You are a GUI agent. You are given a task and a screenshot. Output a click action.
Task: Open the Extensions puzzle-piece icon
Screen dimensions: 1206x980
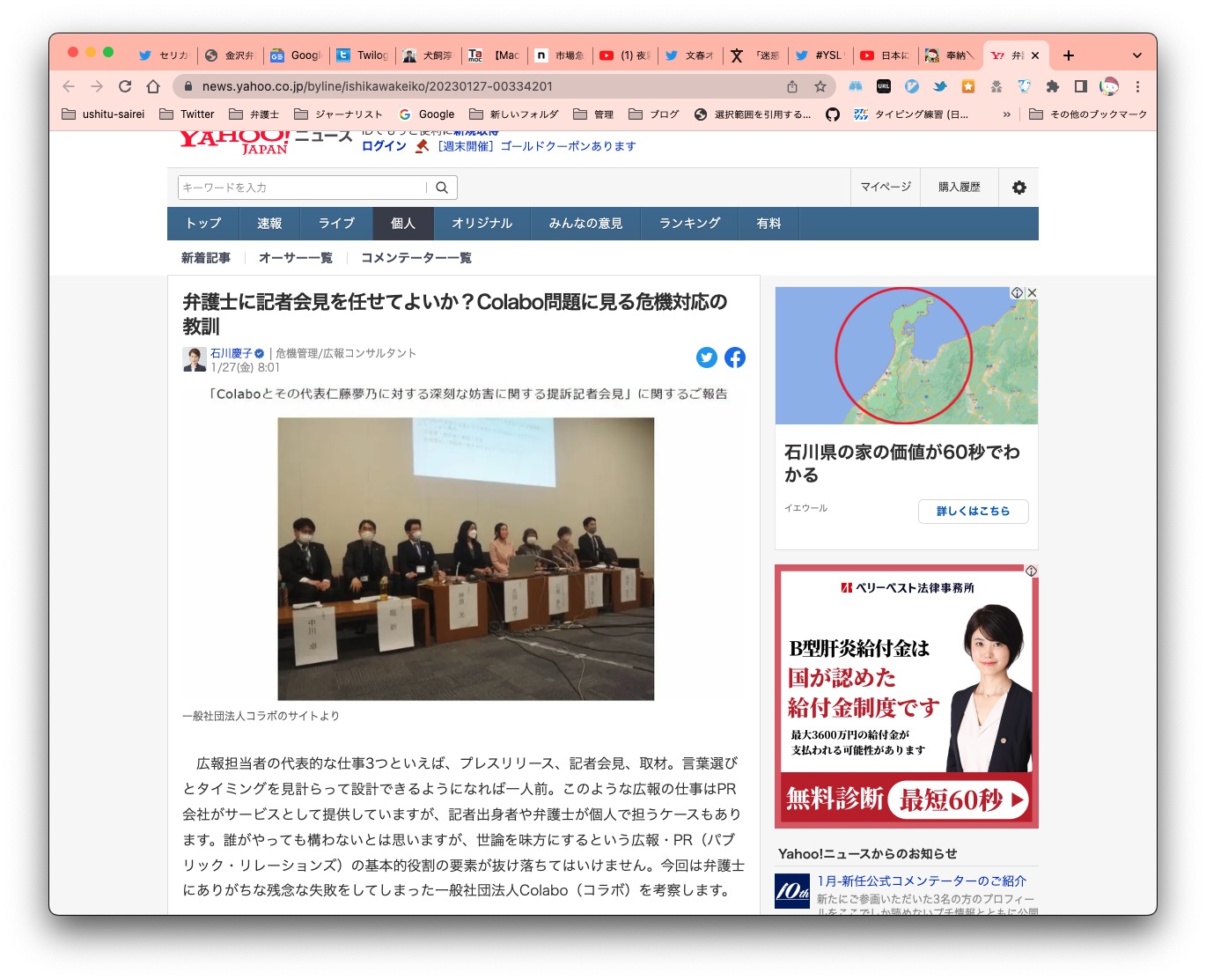[x=1053, y=86]
